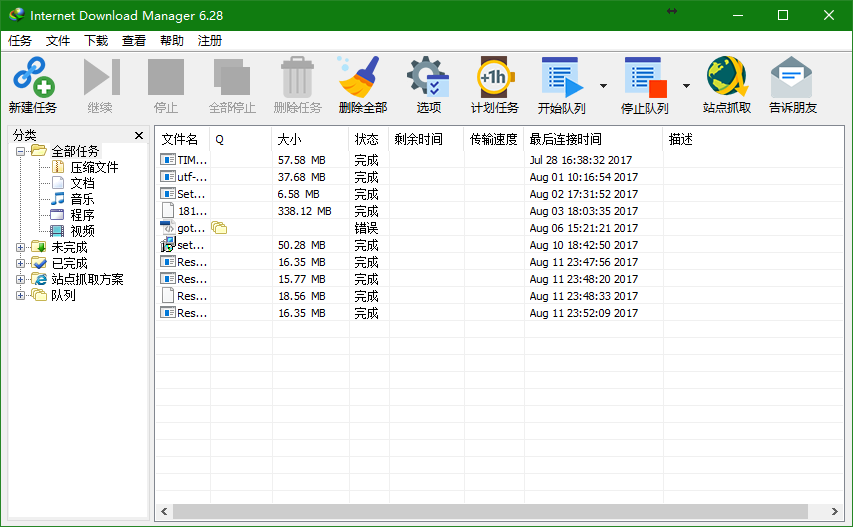Select the 压缩文件 category
The image size is (853, 527).
[94, 167]
